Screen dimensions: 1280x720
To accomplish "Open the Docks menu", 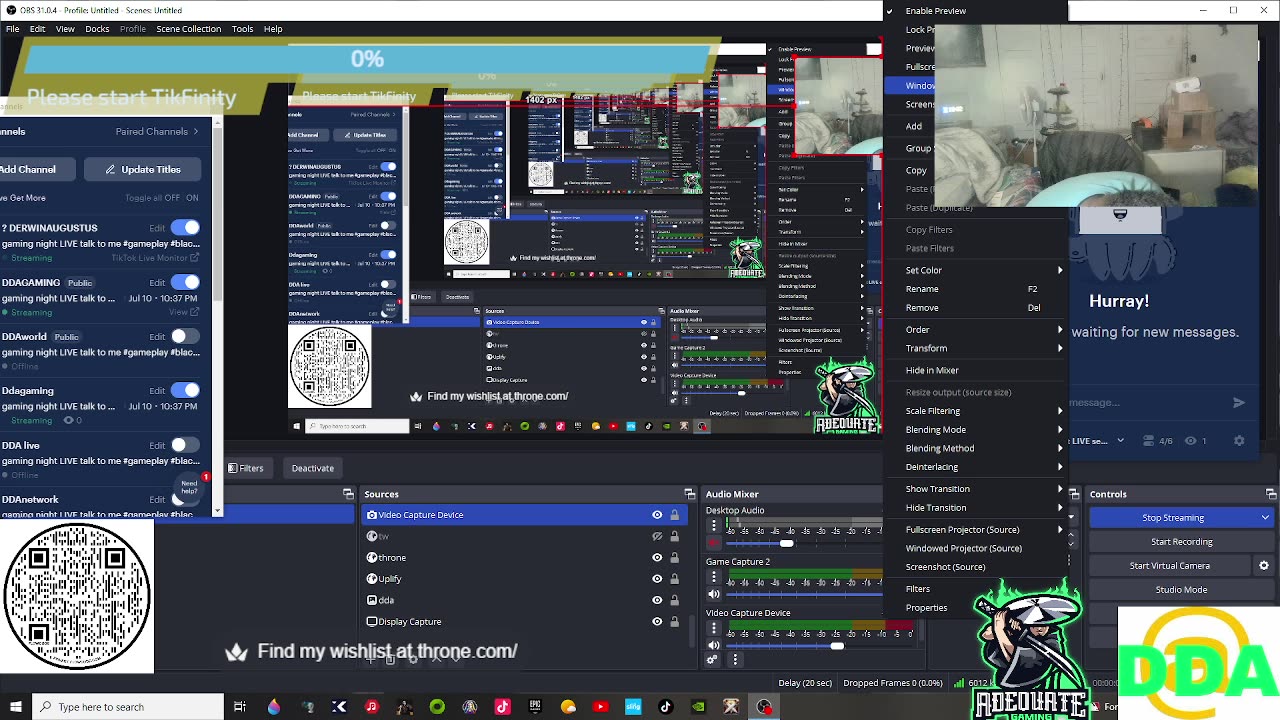I will 97,29.
